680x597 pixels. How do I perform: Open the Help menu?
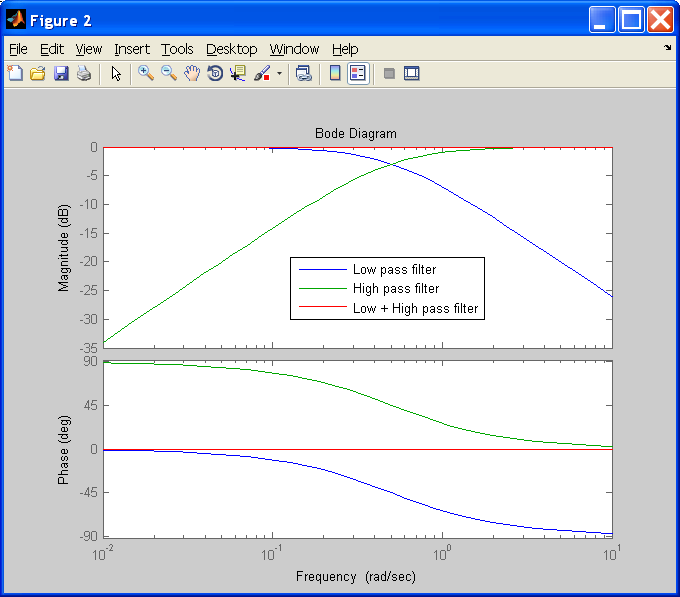pyautogui.click(x=345, y=49)
